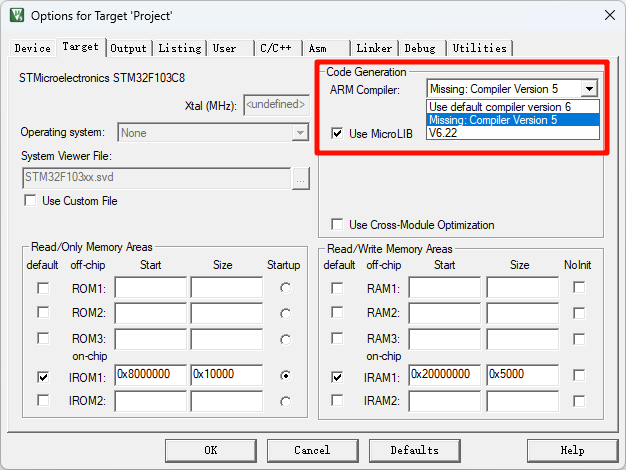The height and width of the screenshot is (470, 626).
Task: Uncheck the IROM1 default checkbox
Action: tap(42, 377)
